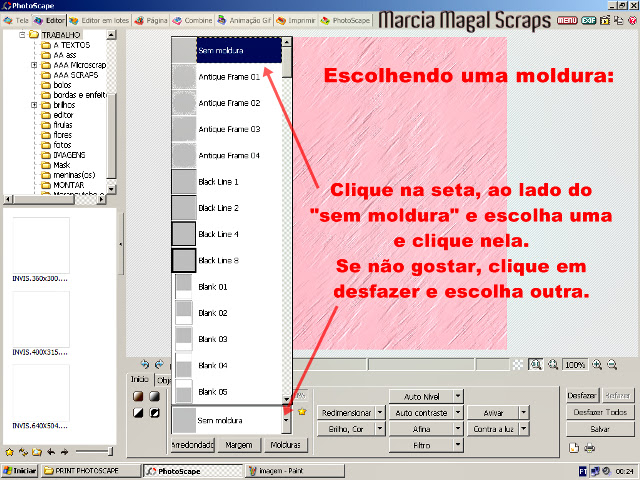Open the Sem moldura frame dropdown arrow
640x480 pixels.
286,420
